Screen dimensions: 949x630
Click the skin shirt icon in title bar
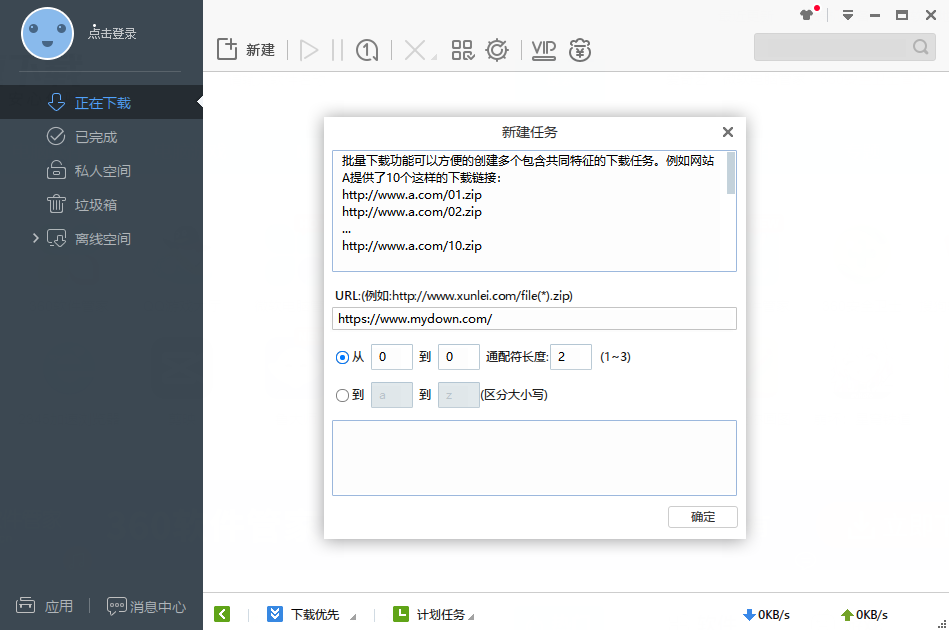(x=807, y=15)
